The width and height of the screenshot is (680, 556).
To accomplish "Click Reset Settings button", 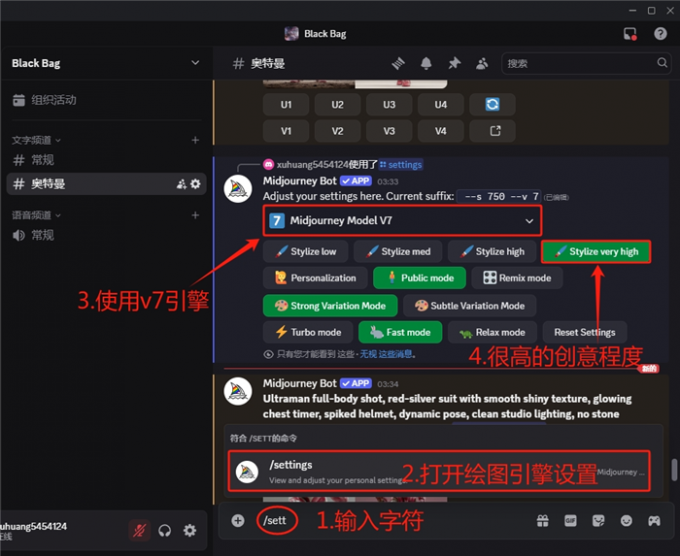I will (585, 332).
